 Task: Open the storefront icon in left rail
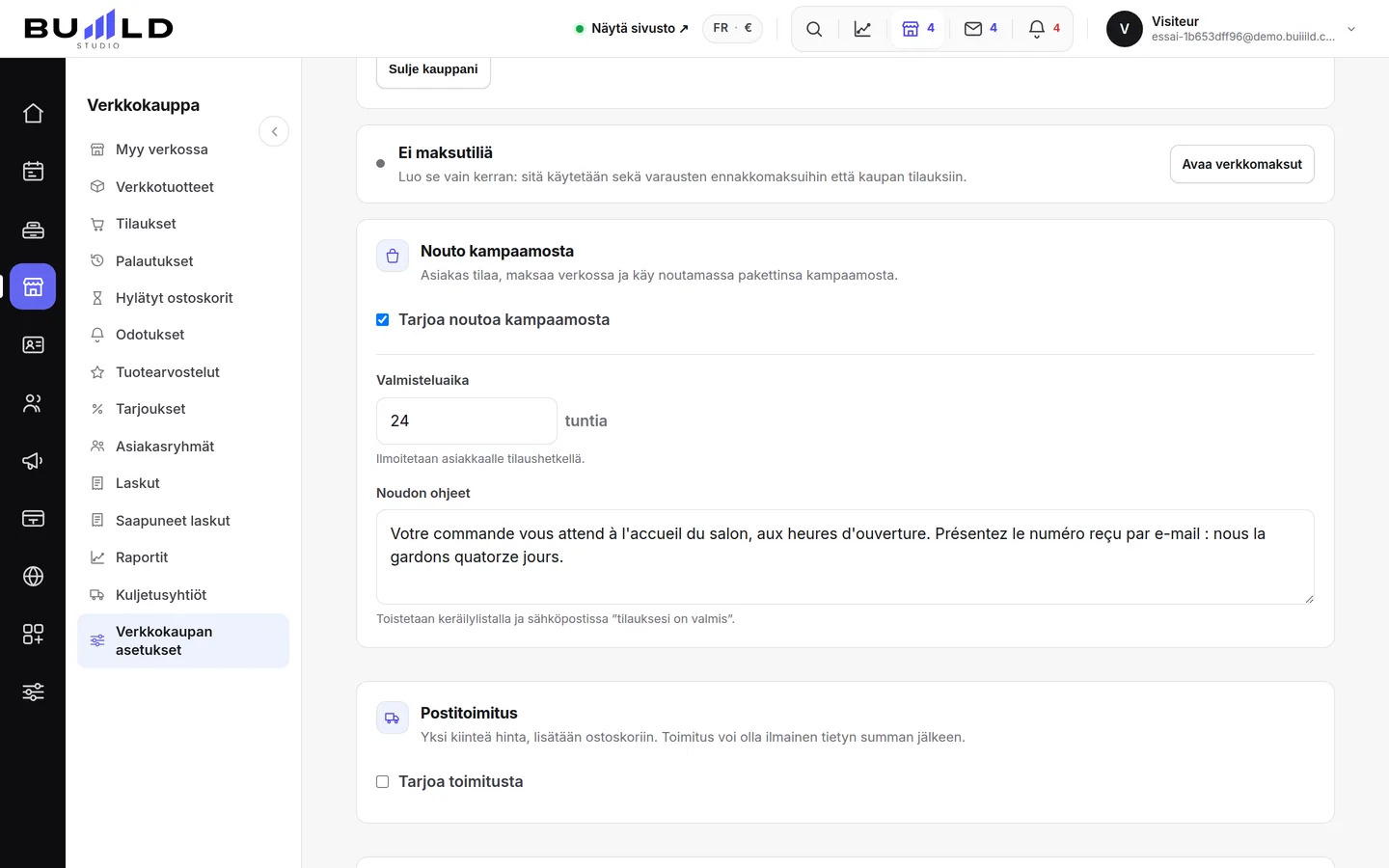click(x=33, y=286)
